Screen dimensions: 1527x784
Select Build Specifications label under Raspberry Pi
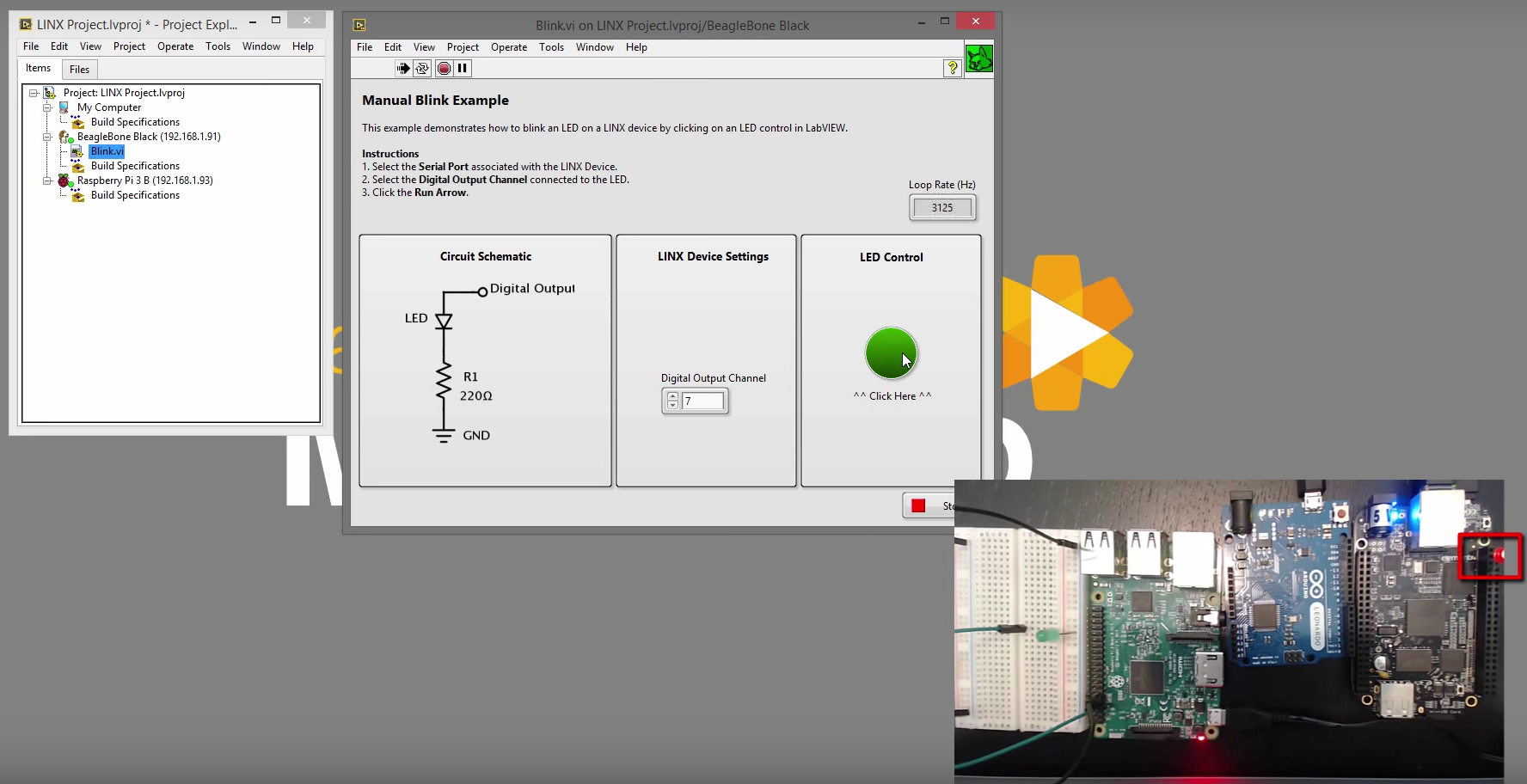(x=135, y=195)
